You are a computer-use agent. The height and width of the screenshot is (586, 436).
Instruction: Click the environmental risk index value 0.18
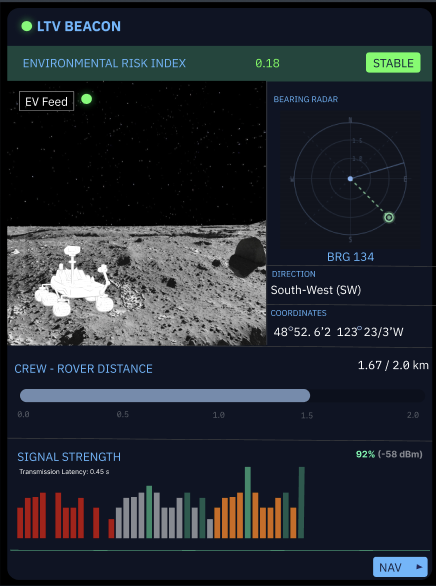coord(268,63)
